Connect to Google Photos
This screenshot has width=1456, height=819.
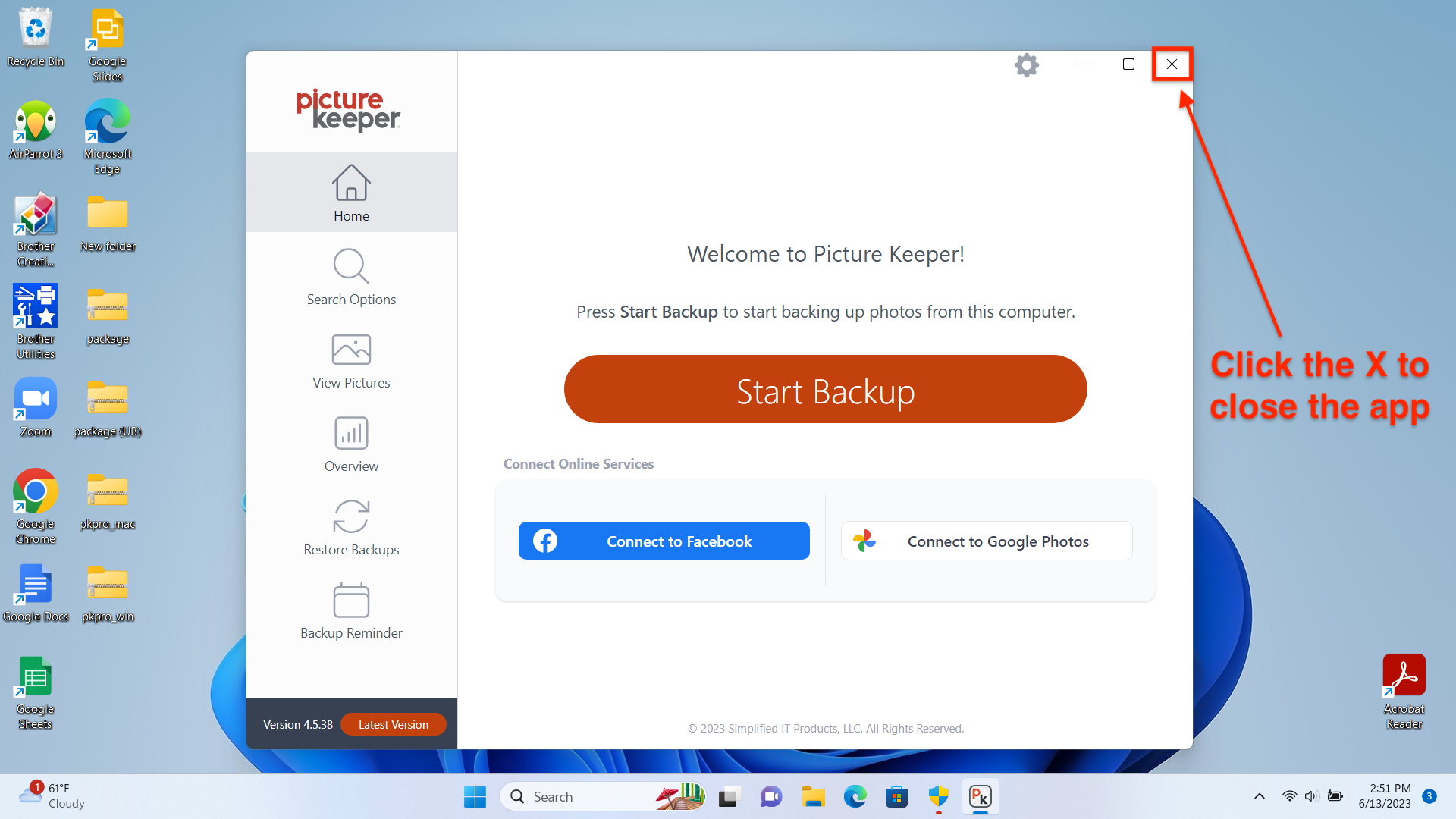[x=987, y=541]
